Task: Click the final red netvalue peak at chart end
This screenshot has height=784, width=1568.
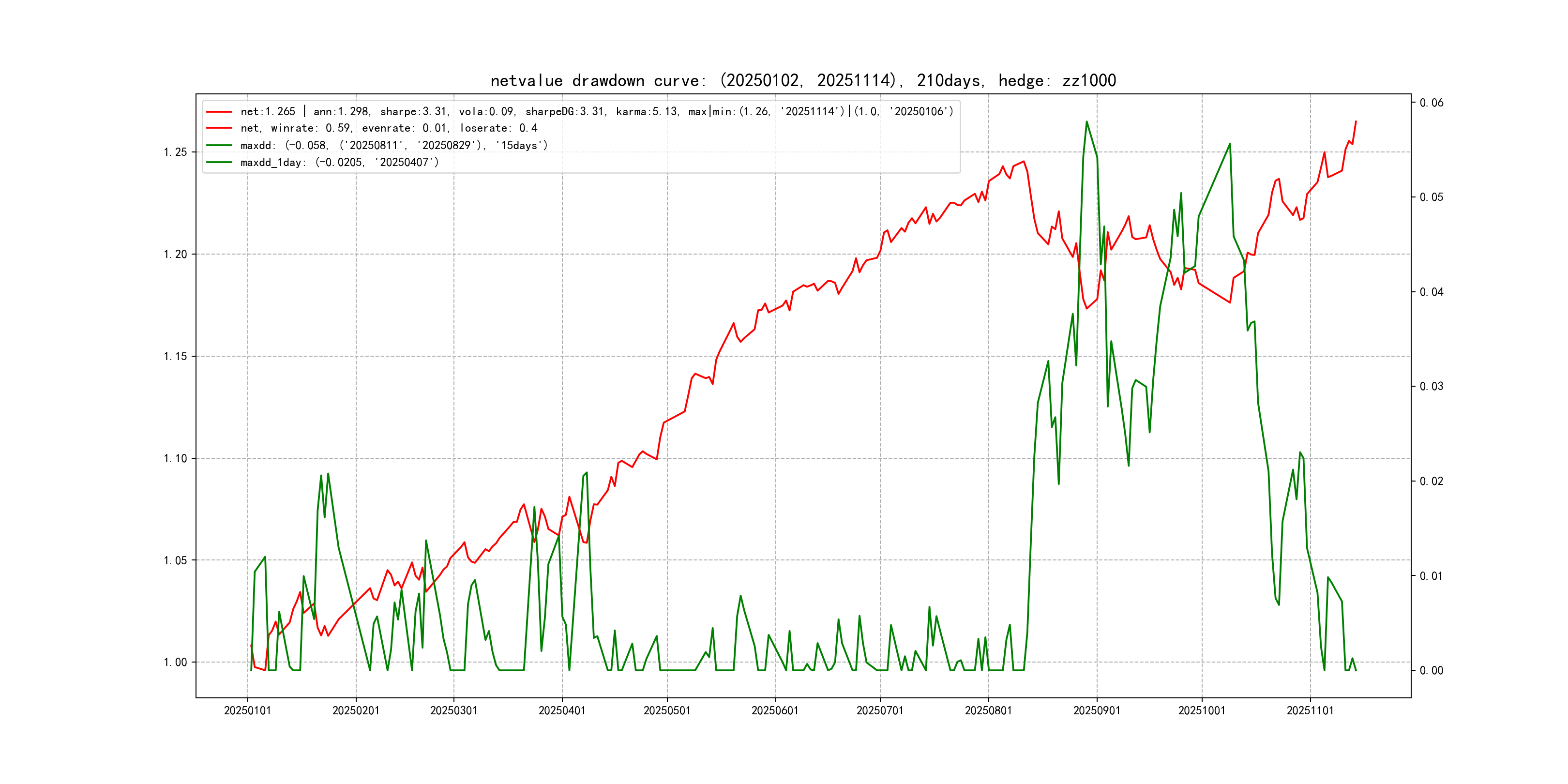Action: click(1356, 122)
